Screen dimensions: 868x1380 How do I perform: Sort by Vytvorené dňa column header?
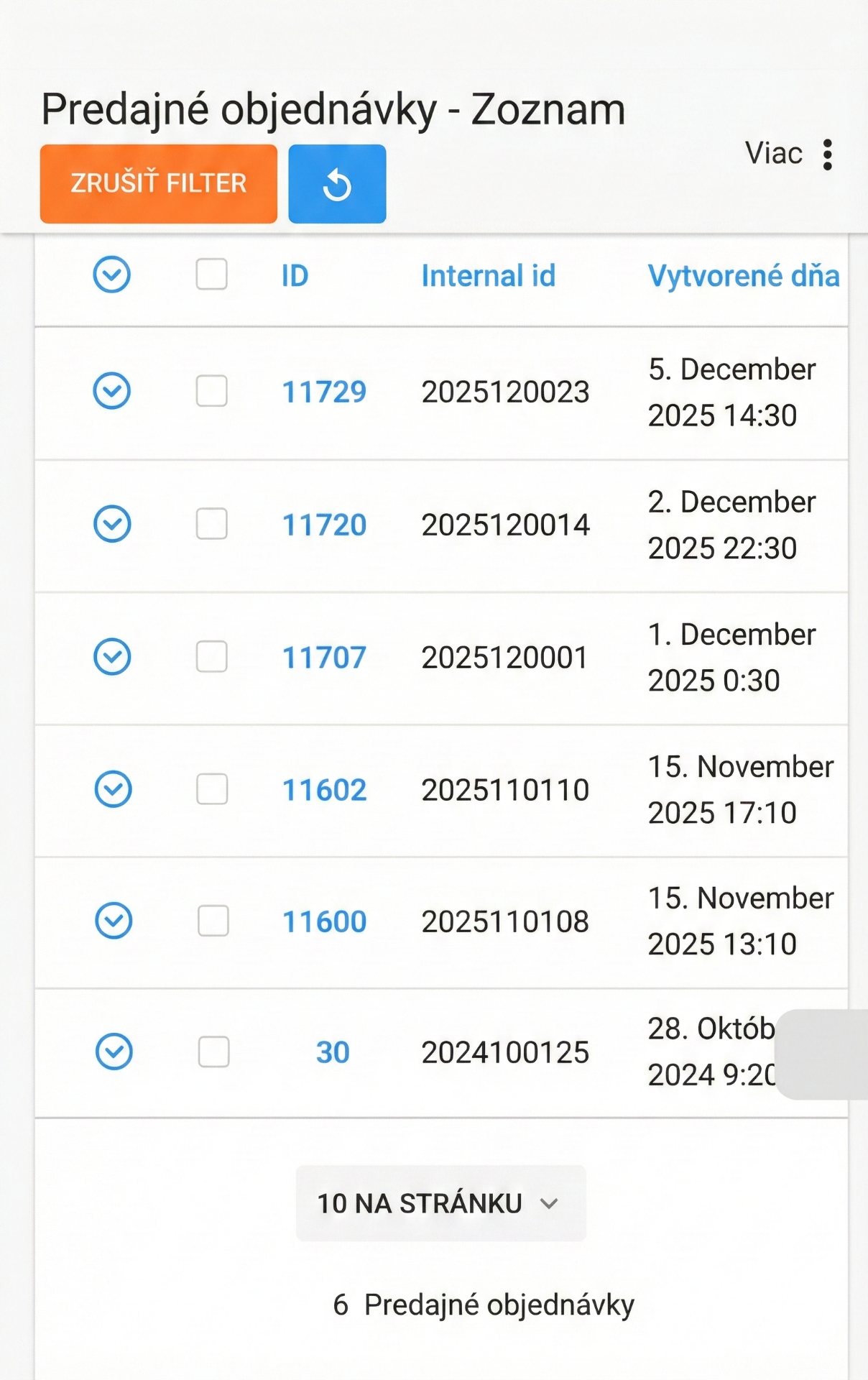pyautogui.click(x=743, y=276)
